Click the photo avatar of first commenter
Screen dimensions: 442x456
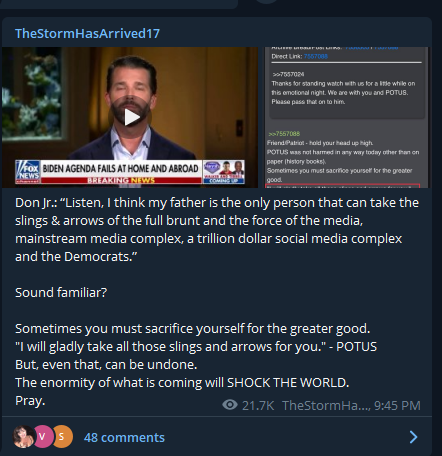pyautogui.click(x=23, y=437)
